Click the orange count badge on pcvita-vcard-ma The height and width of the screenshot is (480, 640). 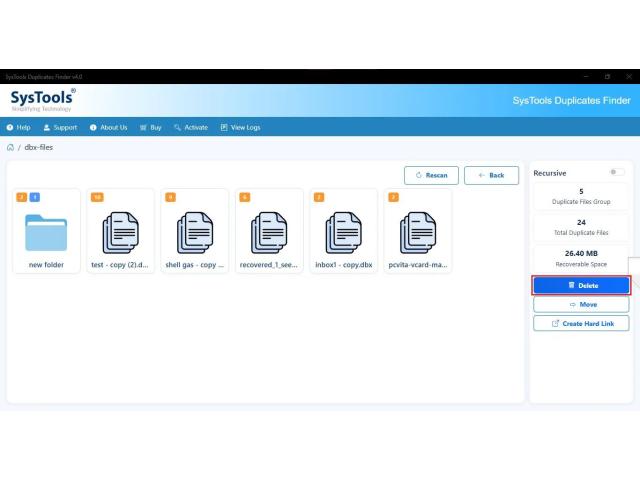click(x=393, y=198)
